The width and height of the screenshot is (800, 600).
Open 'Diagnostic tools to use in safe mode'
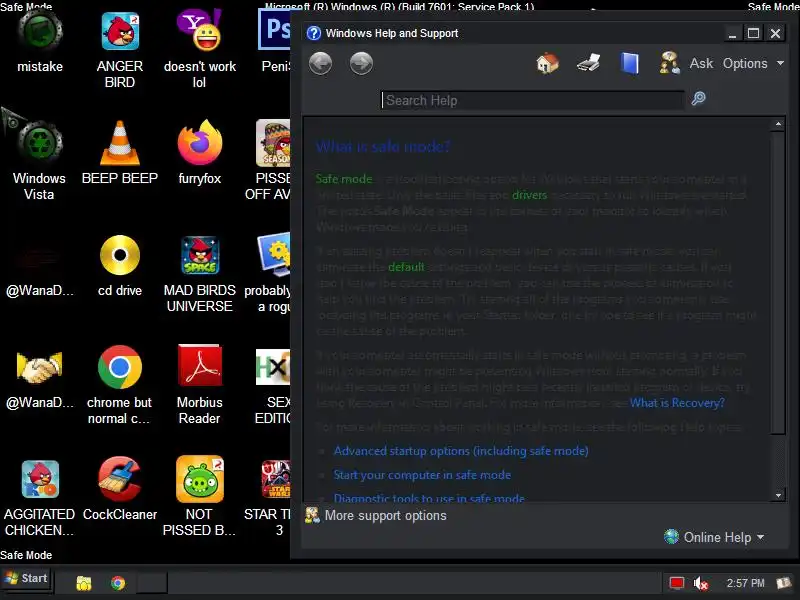(429, 498)
